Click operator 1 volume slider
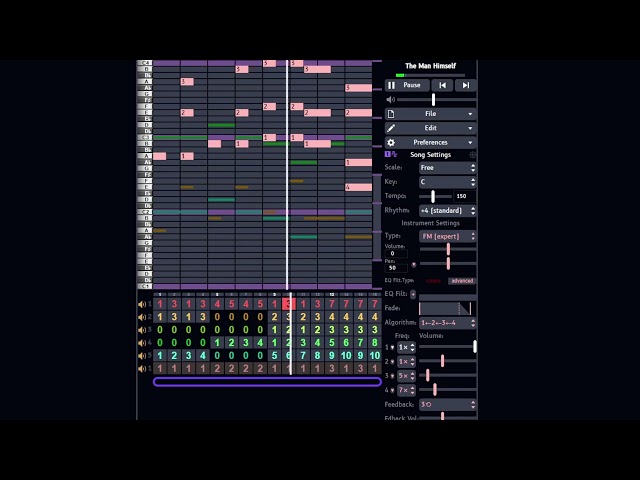 [x=448, y=347]
